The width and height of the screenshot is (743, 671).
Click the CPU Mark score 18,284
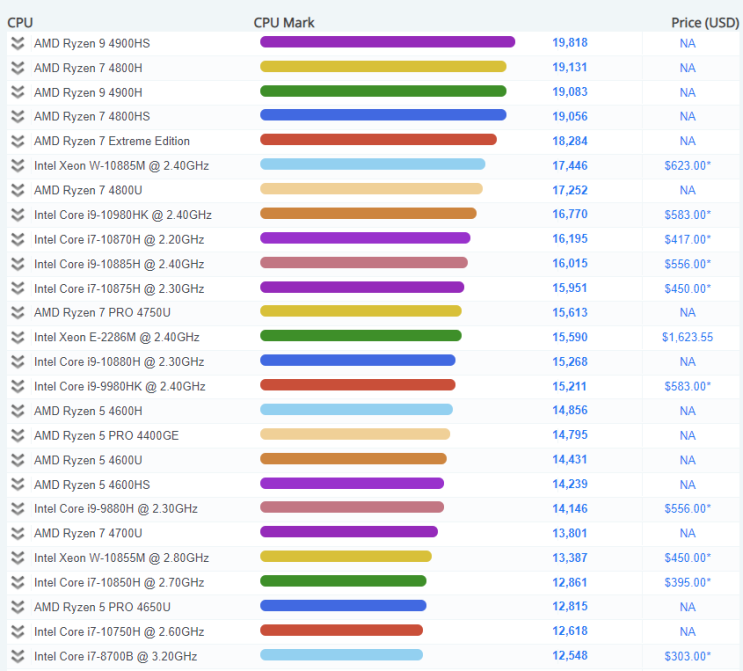[x=570, y=141]
